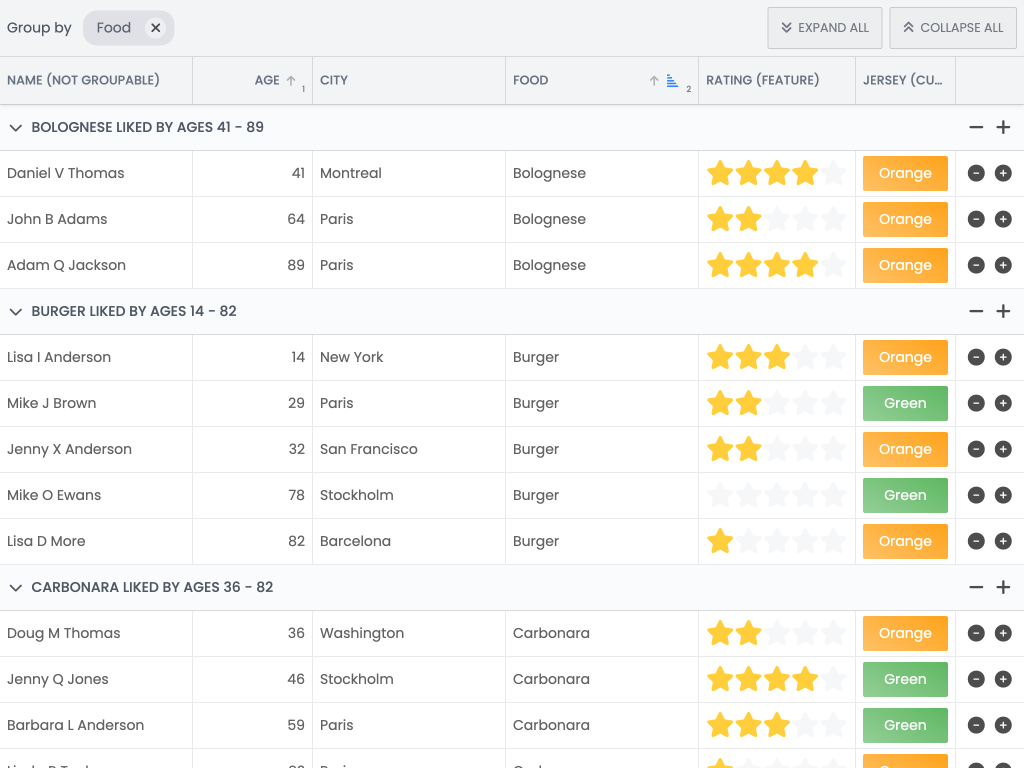Viewport: 1024px width, 768px height.
Task: Set John B Adams rating to third star
Action: (x=777, y=219)
